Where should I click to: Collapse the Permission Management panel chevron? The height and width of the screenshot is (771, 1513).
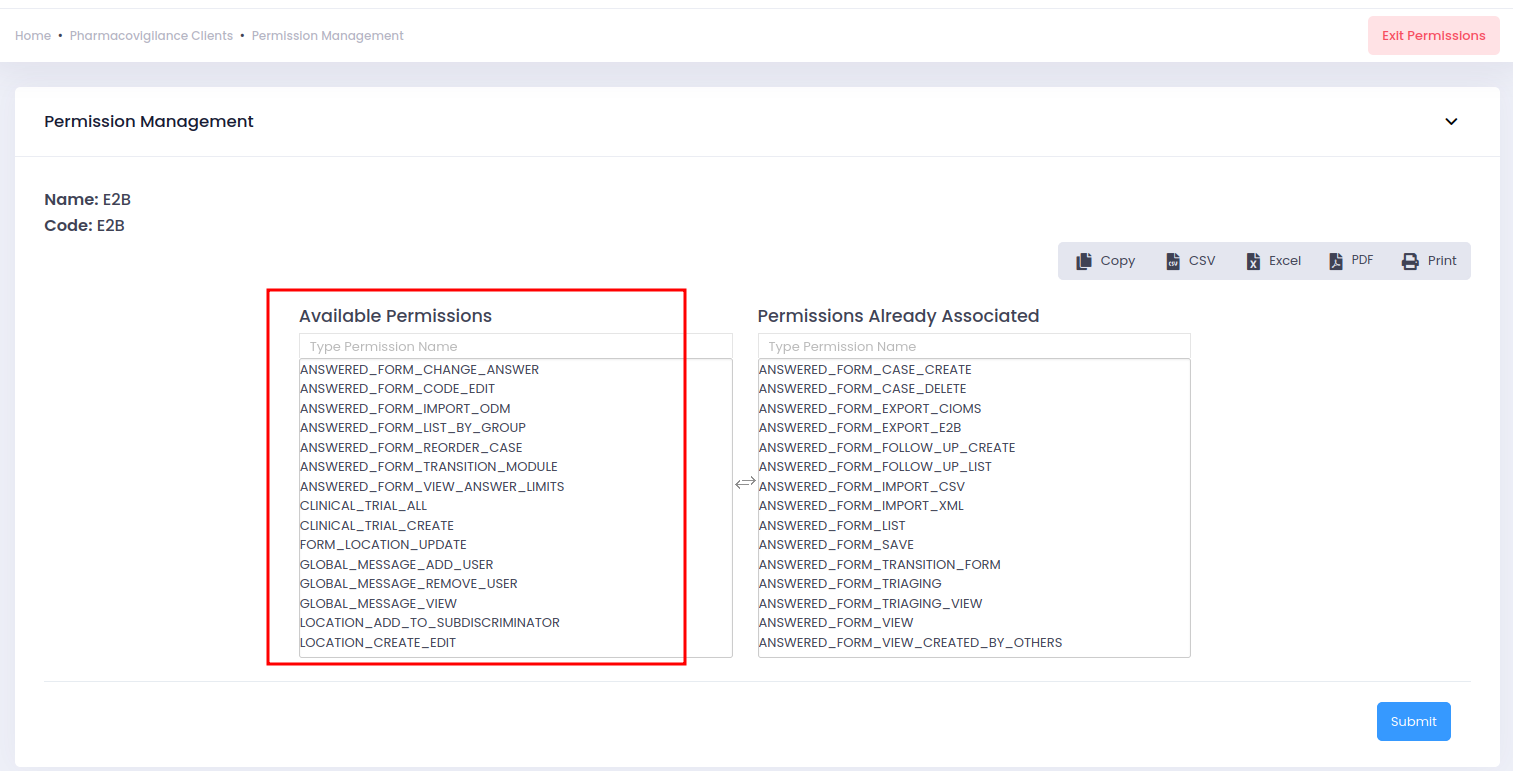pyautogui.click(x=1451, y=122)
